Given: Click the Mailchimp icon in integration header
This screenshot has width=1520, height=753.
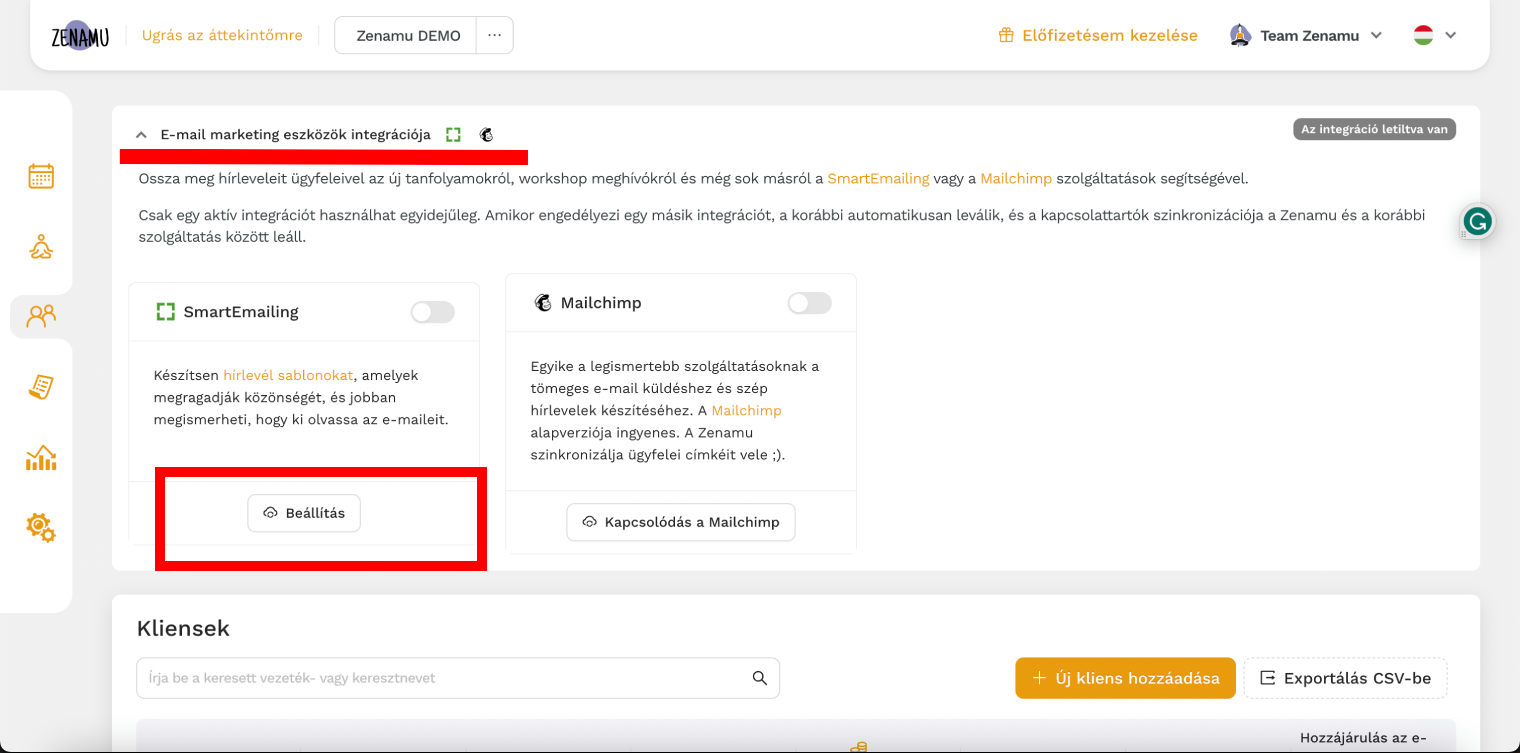Looking at the screenshot, I should tap(487, 134).
